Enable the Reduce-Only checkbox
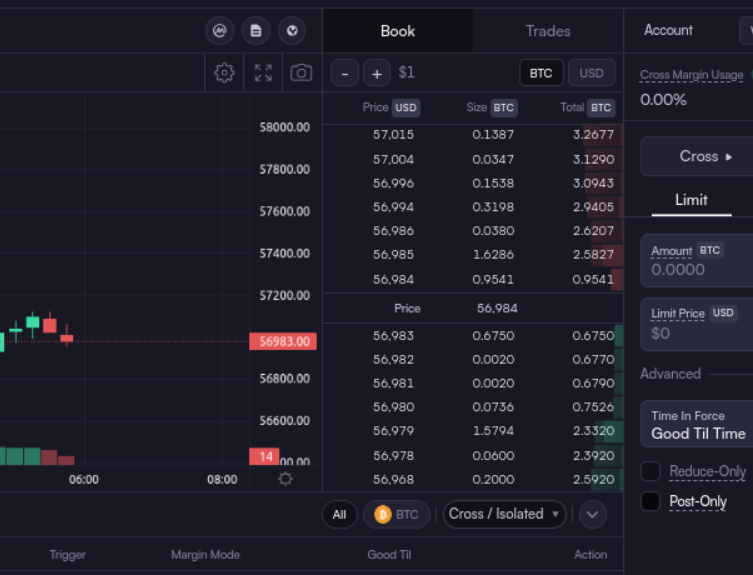Image resolution: width=753 pixels, height=575 pixels. point(650,471)
